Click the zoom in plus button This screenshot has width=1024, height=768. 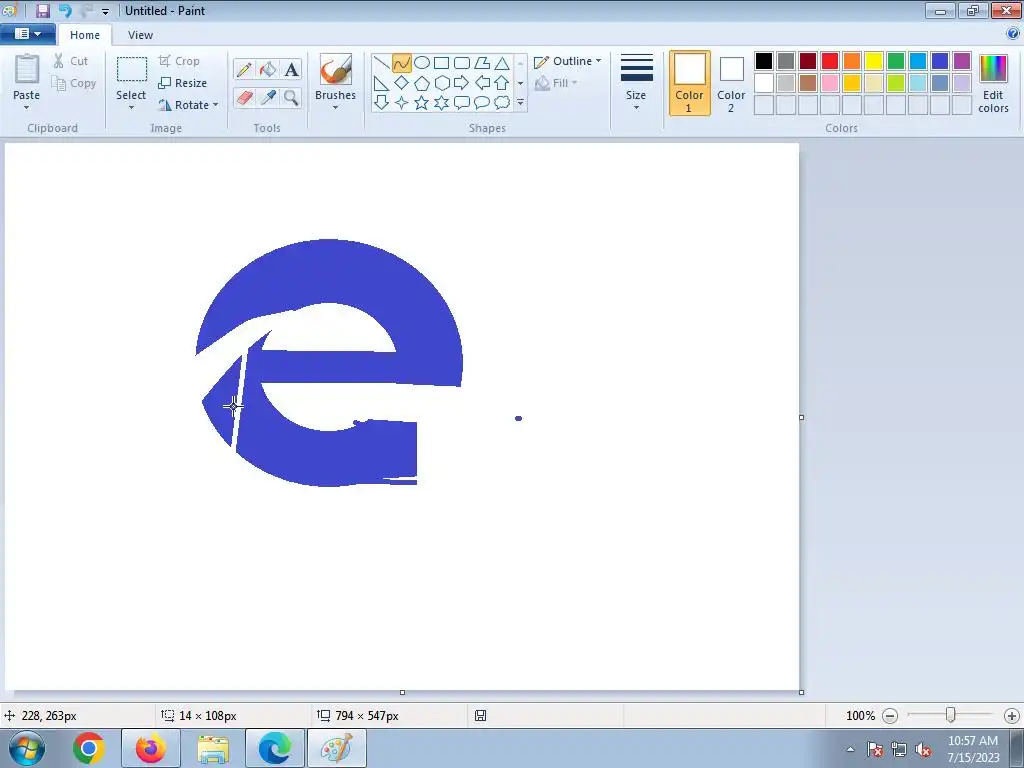tap(1012, 716)
